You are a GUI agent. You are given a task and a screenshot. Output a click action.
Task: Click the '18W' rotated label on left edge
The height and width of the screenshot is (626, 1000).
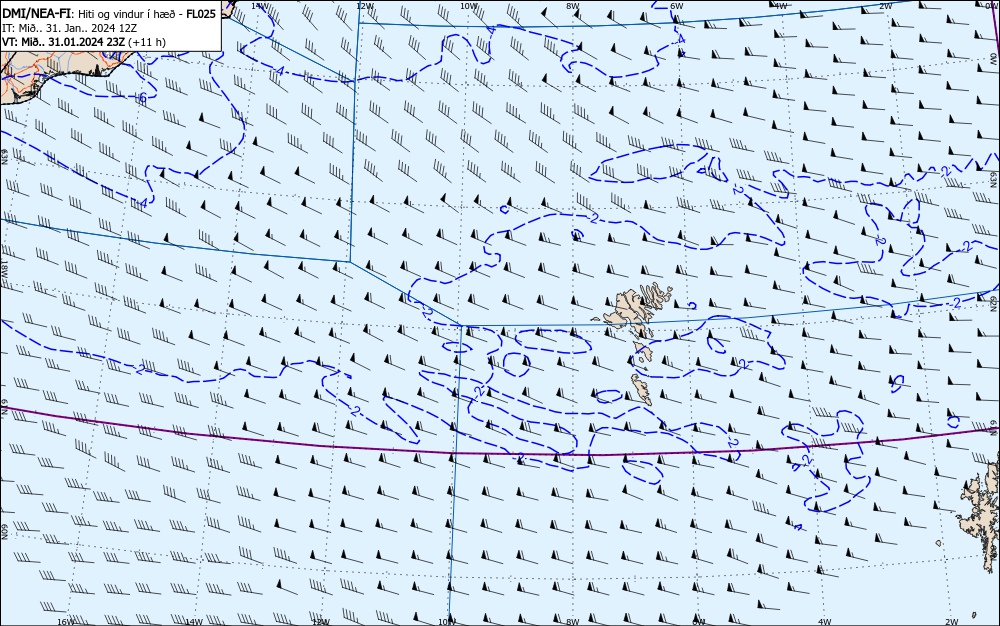pos(4,270)
